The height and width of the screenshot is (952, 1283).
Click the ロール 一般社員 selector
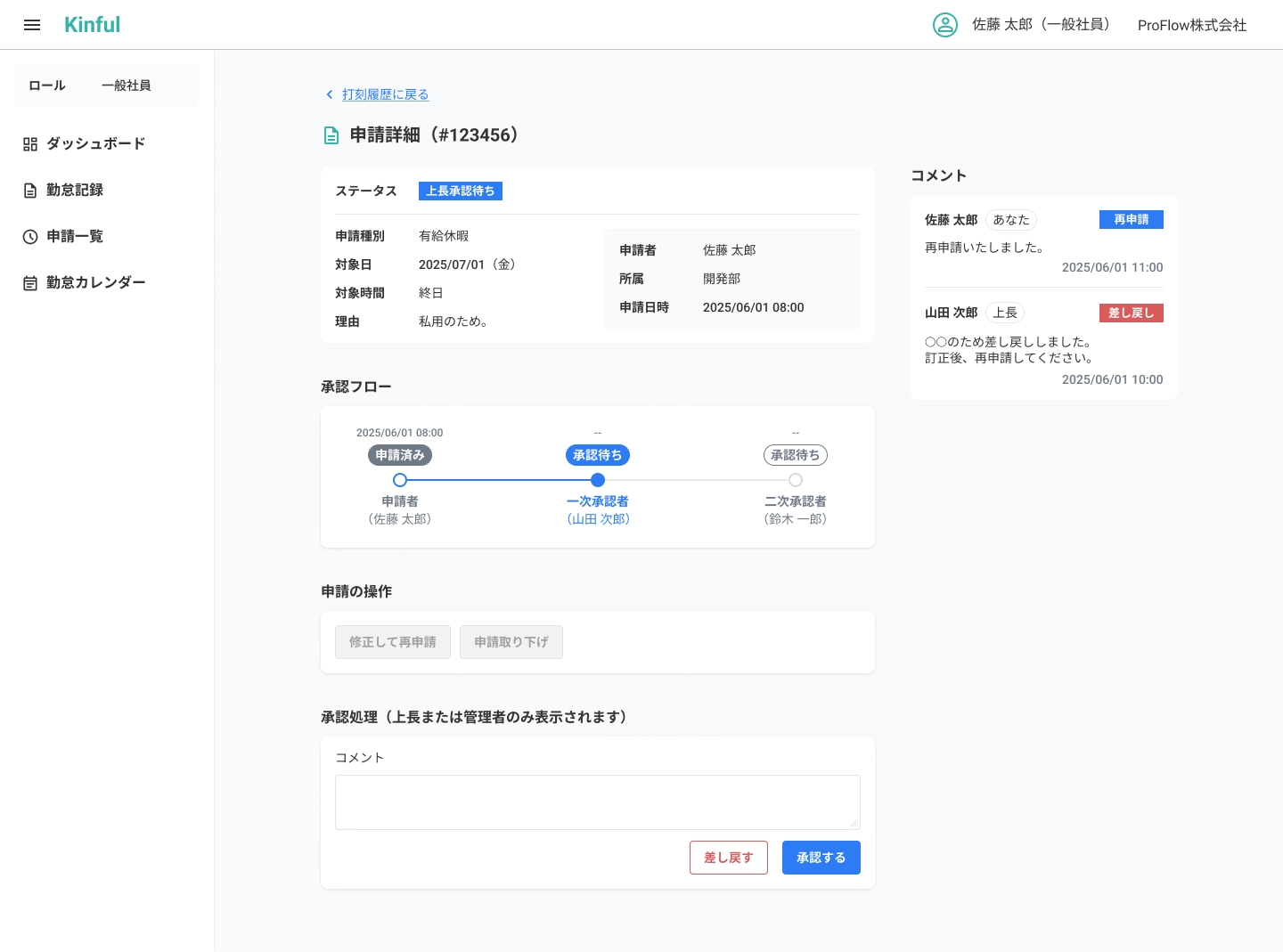[x=107, y=85]
